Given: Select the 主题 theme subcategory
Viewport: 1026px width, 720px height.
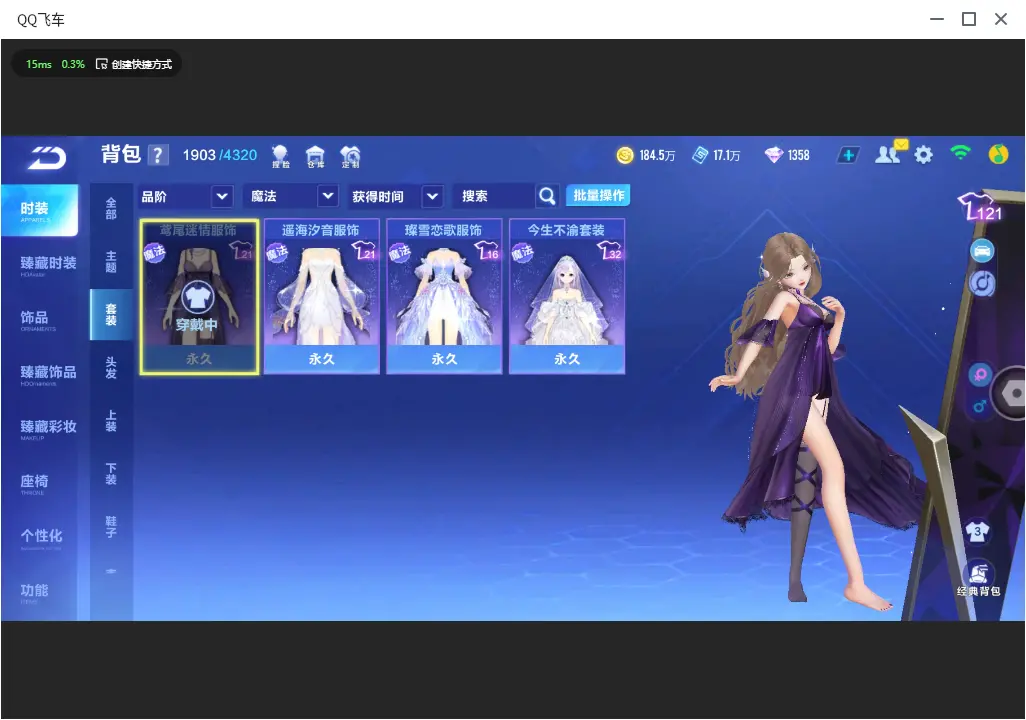Looking at the screenshot, I should coord(111,262).
